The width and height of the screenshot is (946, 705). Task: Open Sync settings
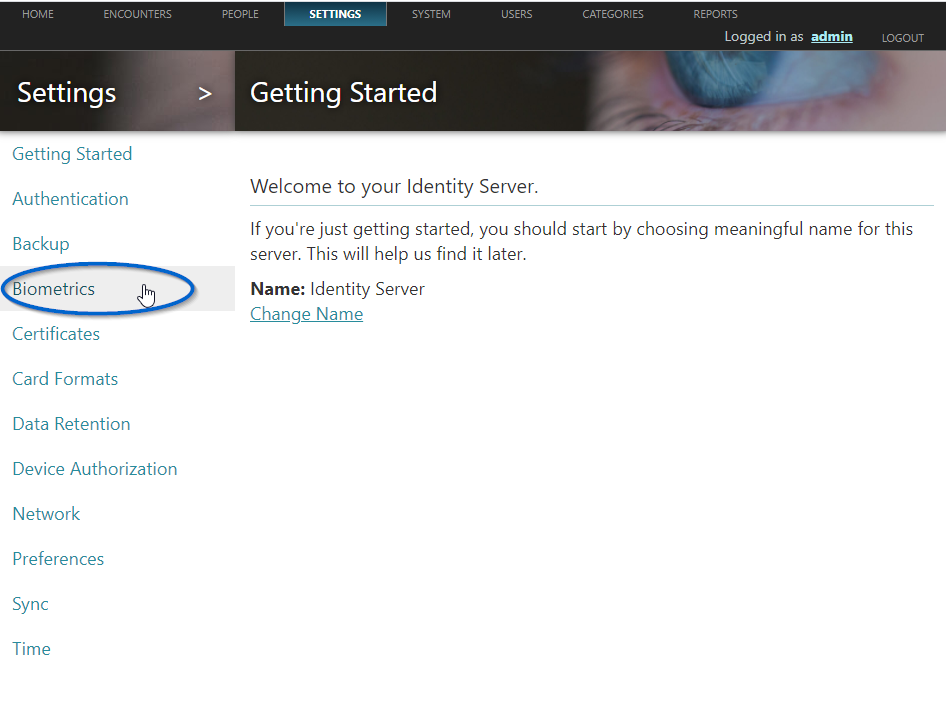point(30,604)
